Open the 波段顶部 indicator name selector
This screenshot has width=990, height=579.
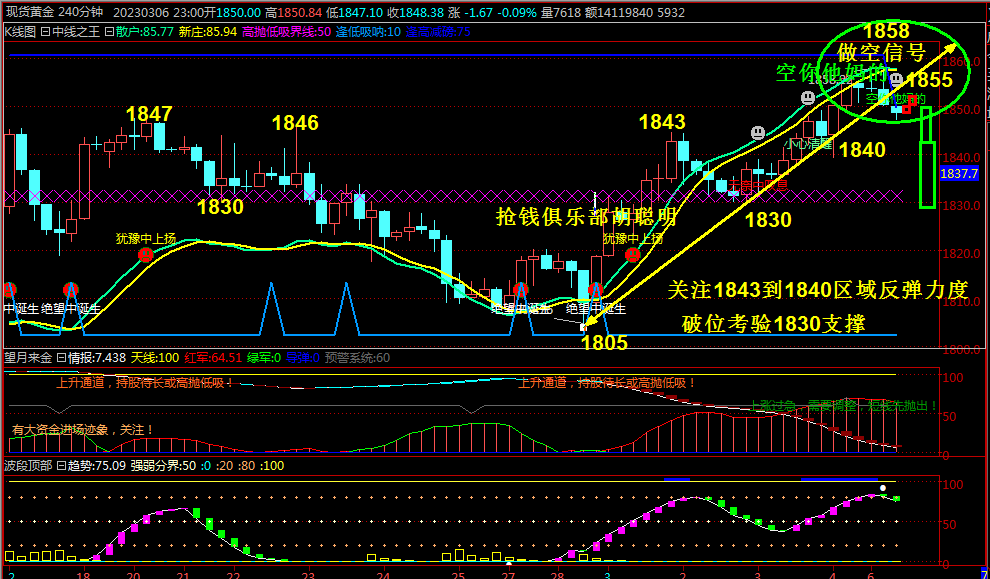coord(26,465)
